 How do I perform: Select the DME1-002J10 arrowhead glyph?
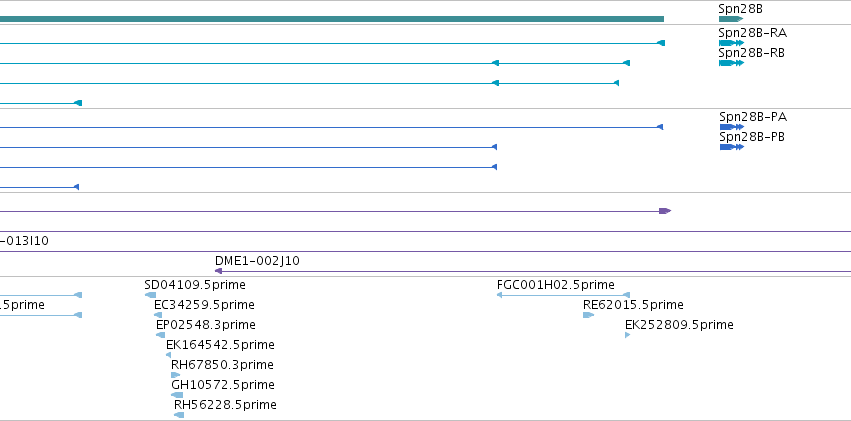point(219,271)
